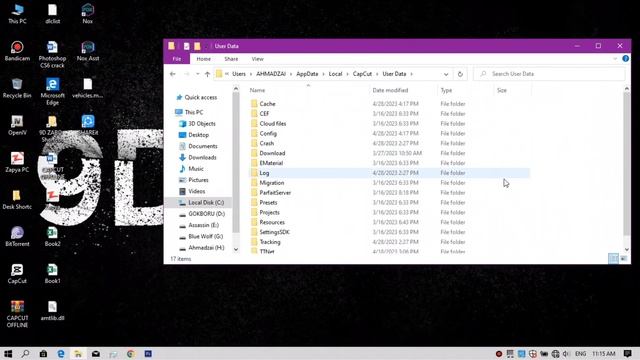Switch to large icons view button
Viewport: 640px width, 360px height.
click(624, 258)
